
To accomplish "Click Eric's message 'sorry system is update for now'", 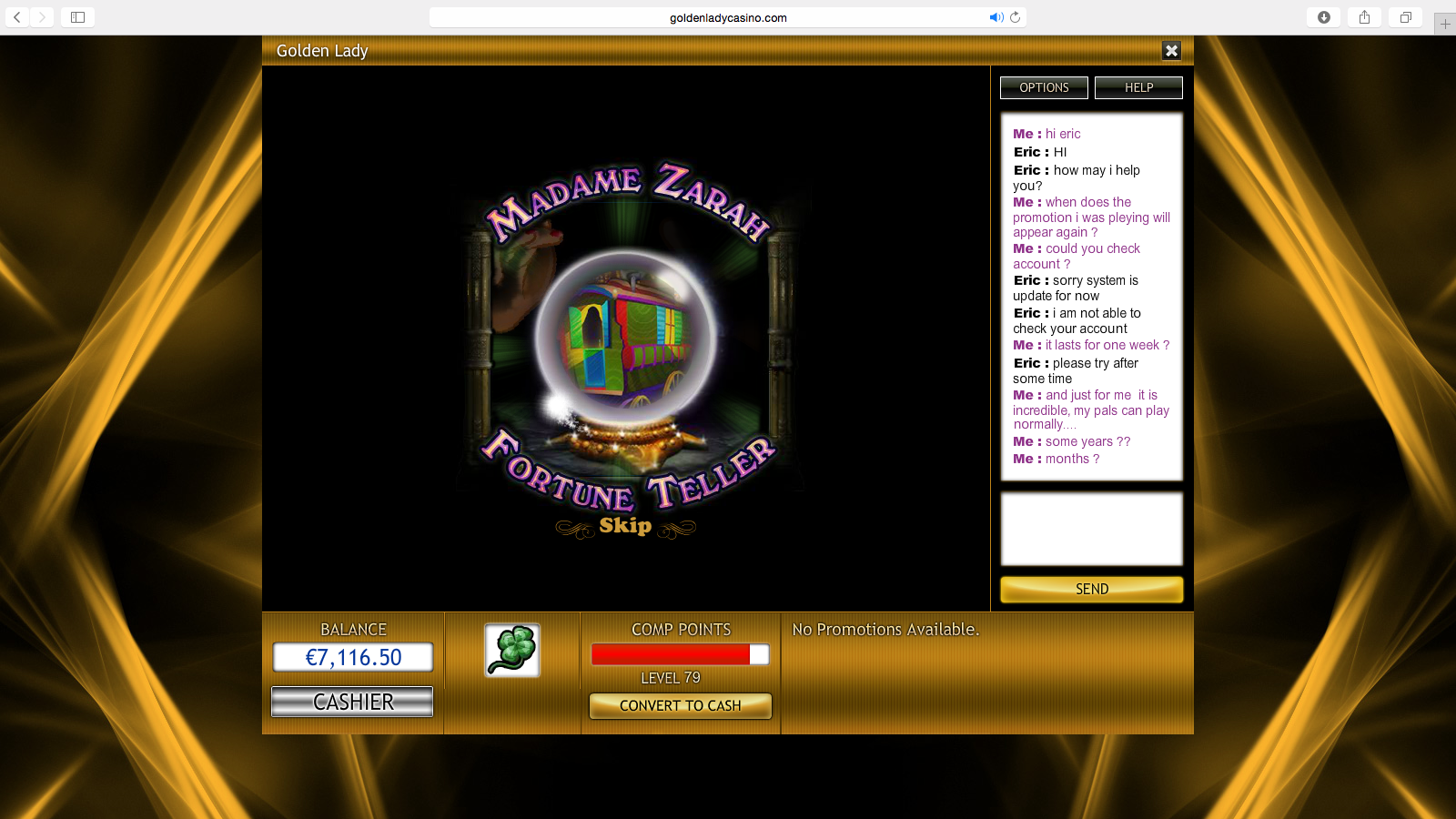I will click(1076, 288).
